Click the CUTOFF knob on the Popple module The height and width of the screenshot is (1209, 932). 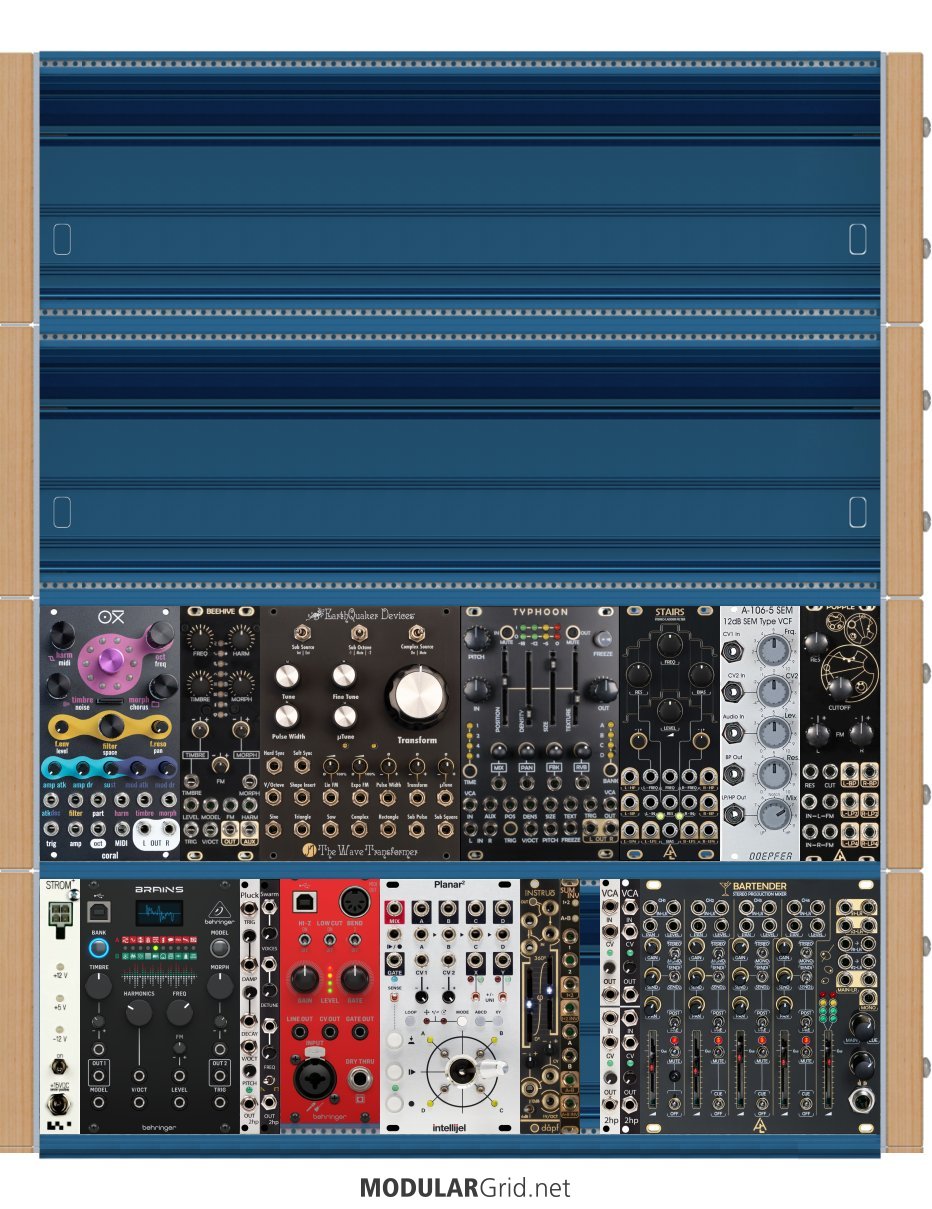coord(839,687)
